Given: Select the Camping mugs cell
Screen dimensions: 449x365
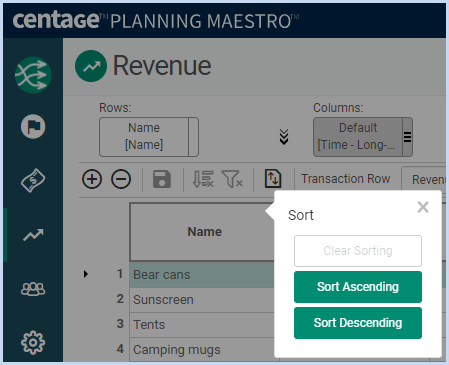Looking at the screenshot, I should 202,350.
